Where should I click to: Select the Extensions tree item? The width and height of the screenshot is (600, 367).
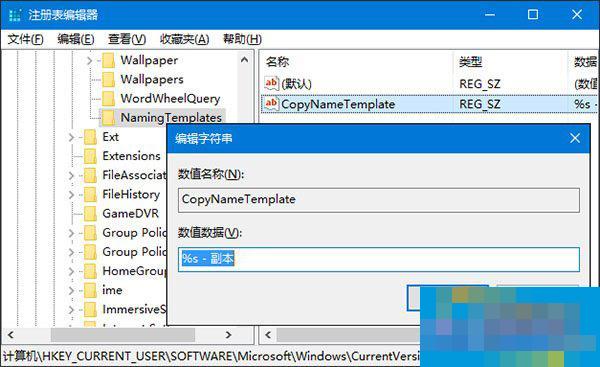131,156
